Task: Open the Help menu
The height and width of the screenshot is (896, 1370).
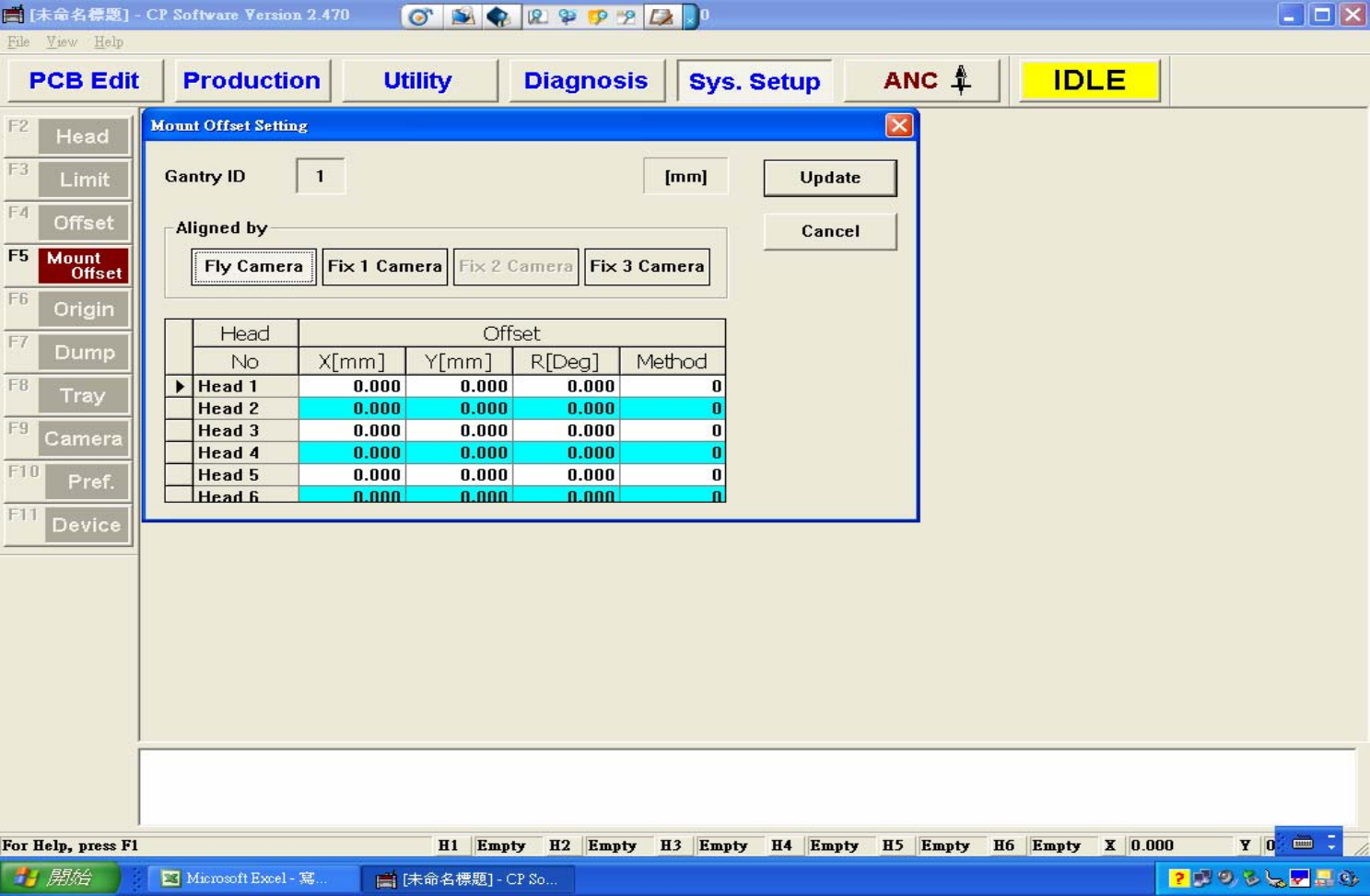Action: click(108, 41)
